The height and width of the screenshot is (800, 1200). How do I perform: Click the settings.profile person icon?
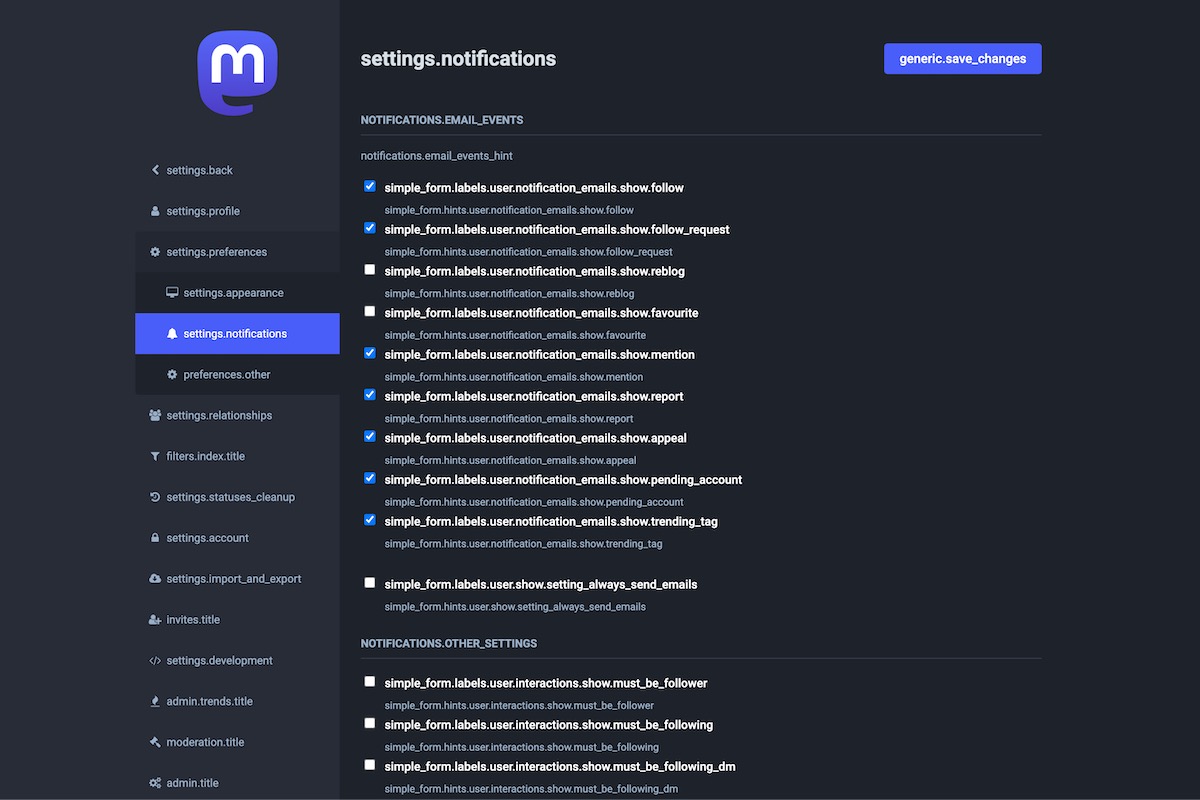(x=155, y=211)
